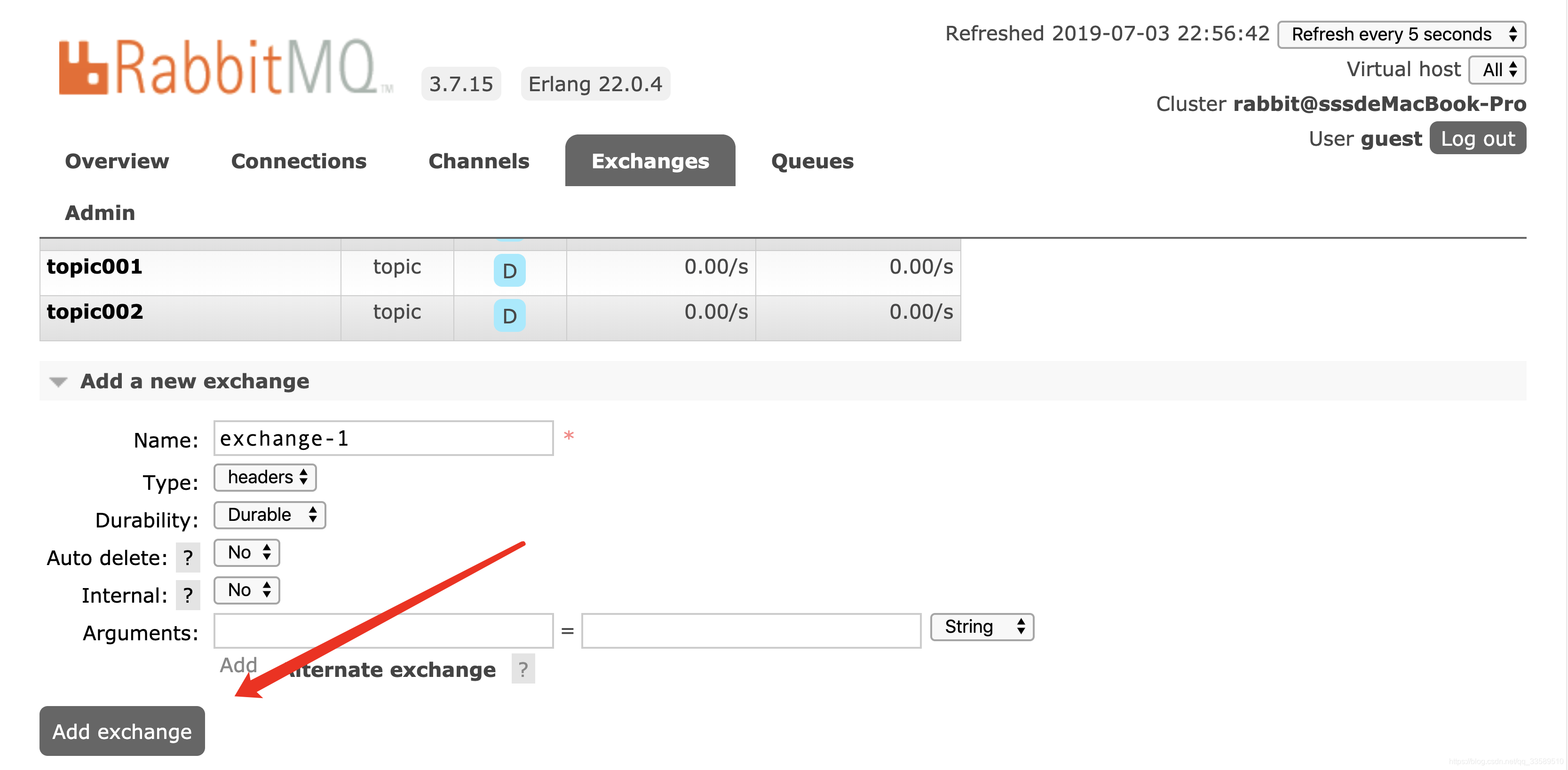Go to the Admin tab
1568x770 pixels.
pyautogui.click(x=100, y=213)
